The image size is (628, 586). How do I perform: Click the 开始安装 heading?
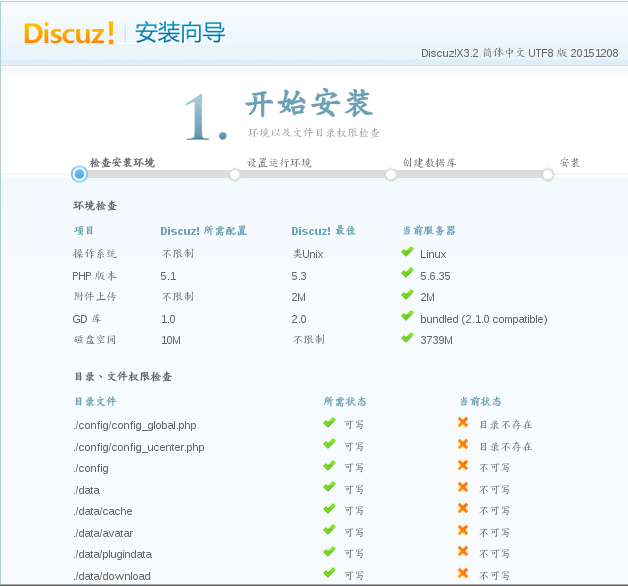coord(309,104)
